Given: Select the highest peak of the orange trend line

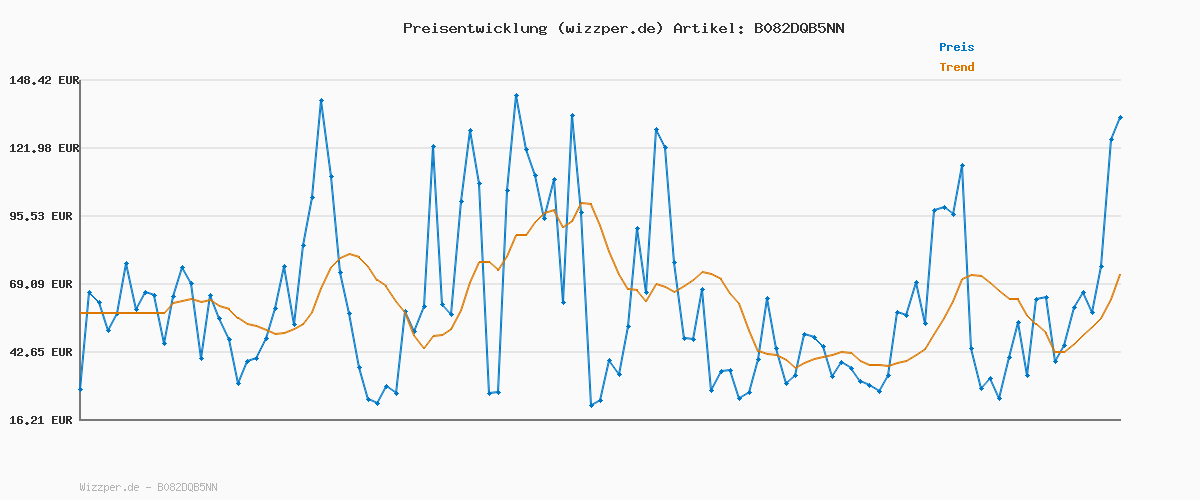Looking at the screenshot, I should coord(583,203).
